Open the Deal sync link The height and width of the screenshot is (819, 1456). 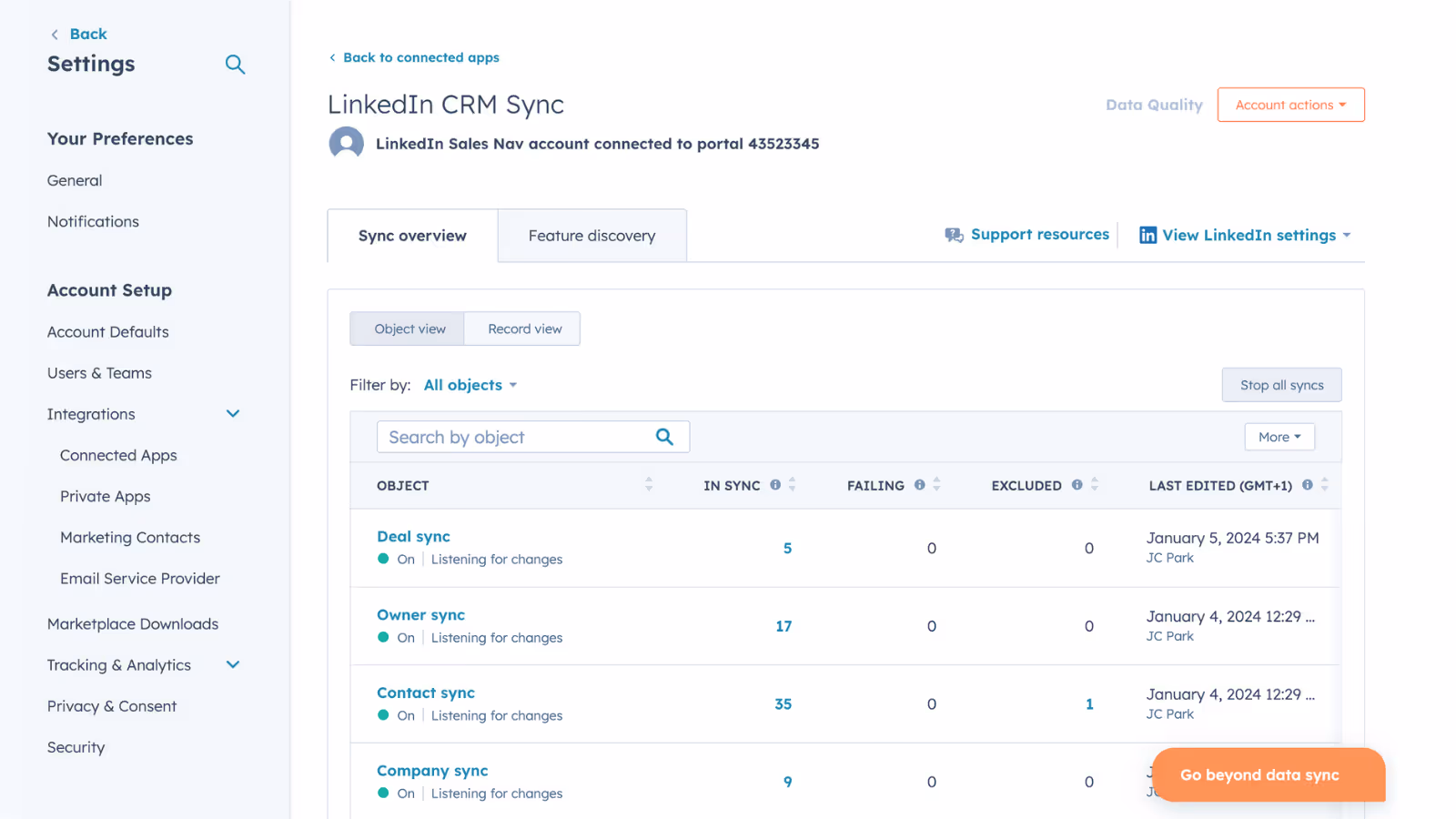tap(413, 537)
